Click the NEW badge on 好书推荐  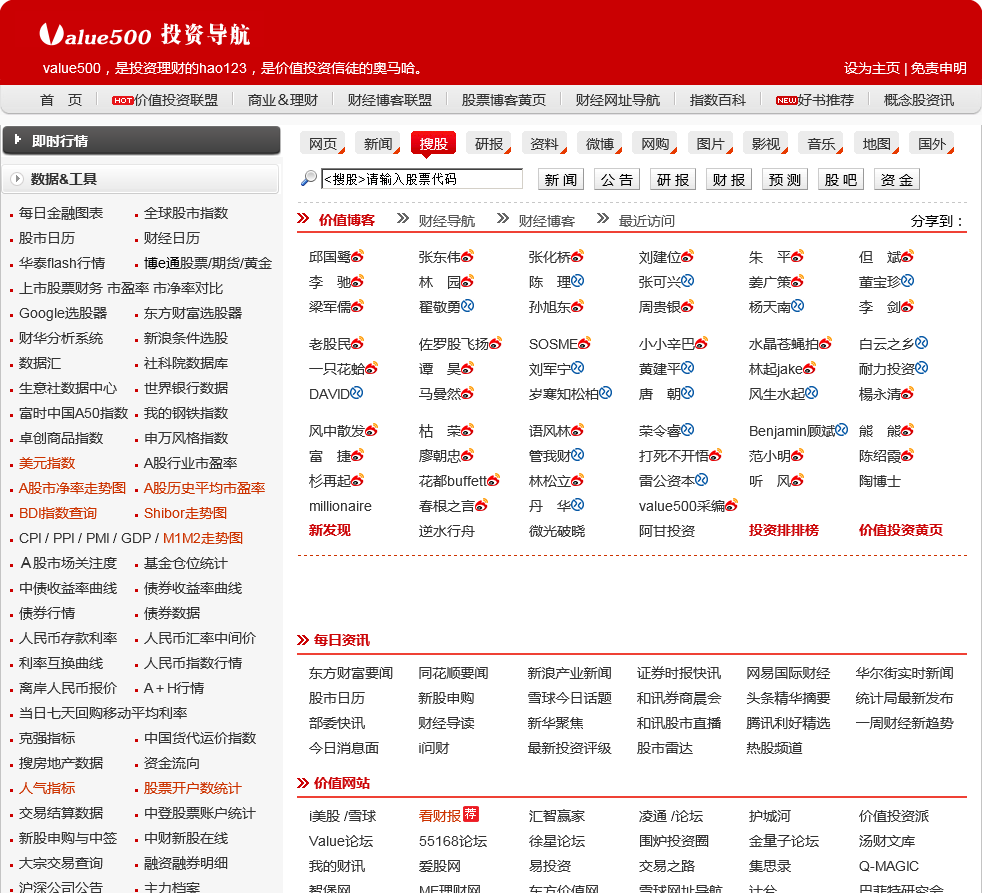[x=786, y=101]
